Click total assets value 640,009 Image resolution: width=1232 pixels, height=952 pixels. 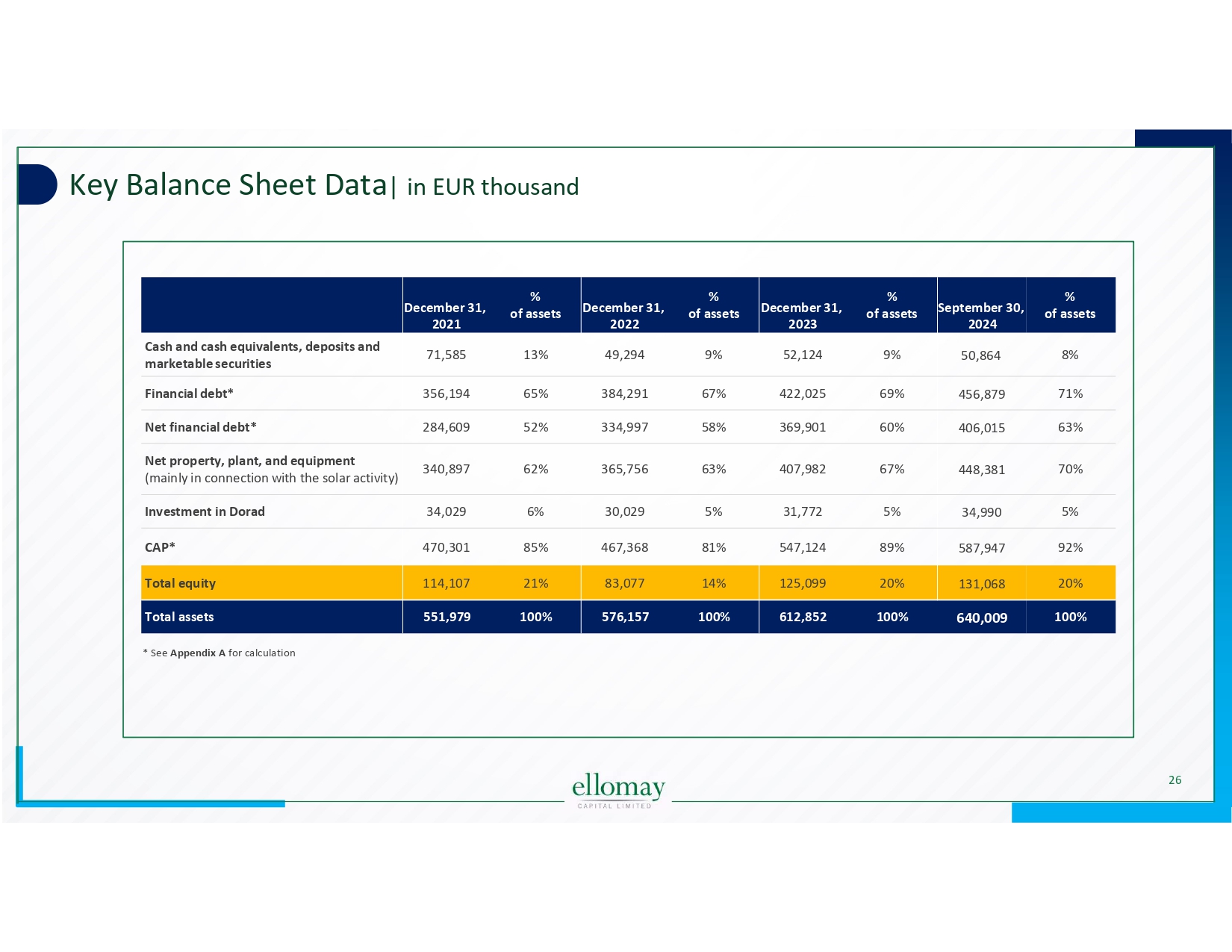[x=982, y=618]
